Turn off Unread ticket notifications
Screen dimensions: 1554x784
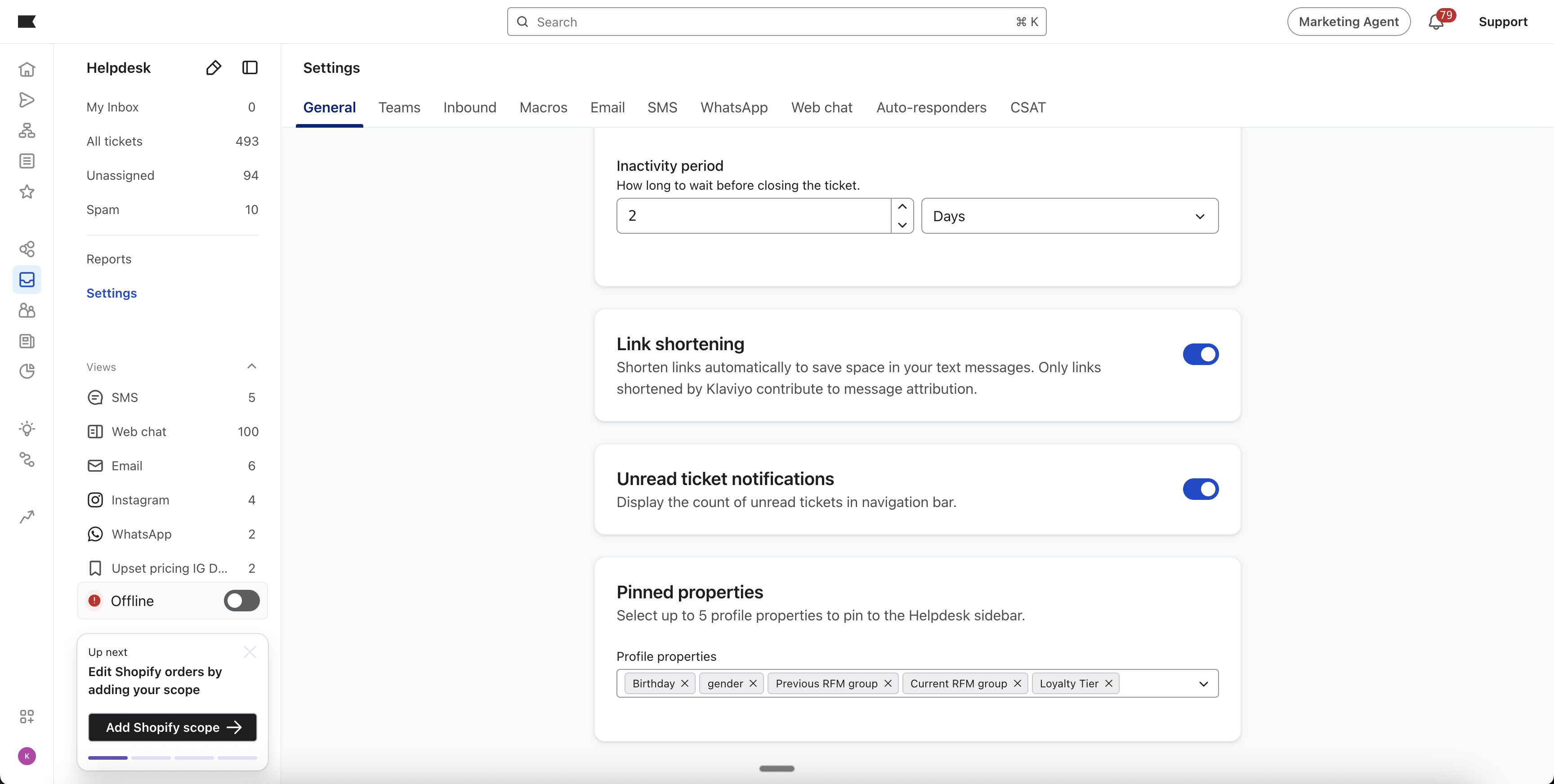(x=1200, y=489)
